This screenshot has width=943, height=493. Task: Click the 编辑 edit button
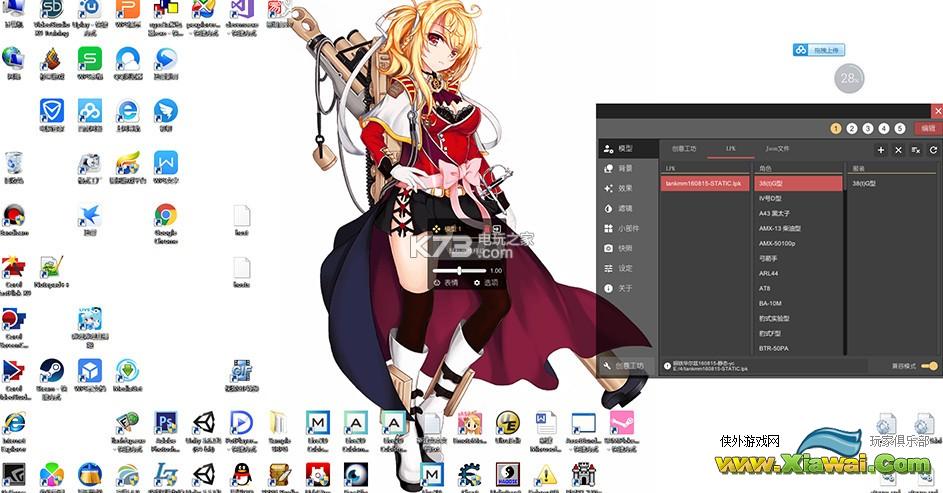pyautogui.click(x=928, y=128)
